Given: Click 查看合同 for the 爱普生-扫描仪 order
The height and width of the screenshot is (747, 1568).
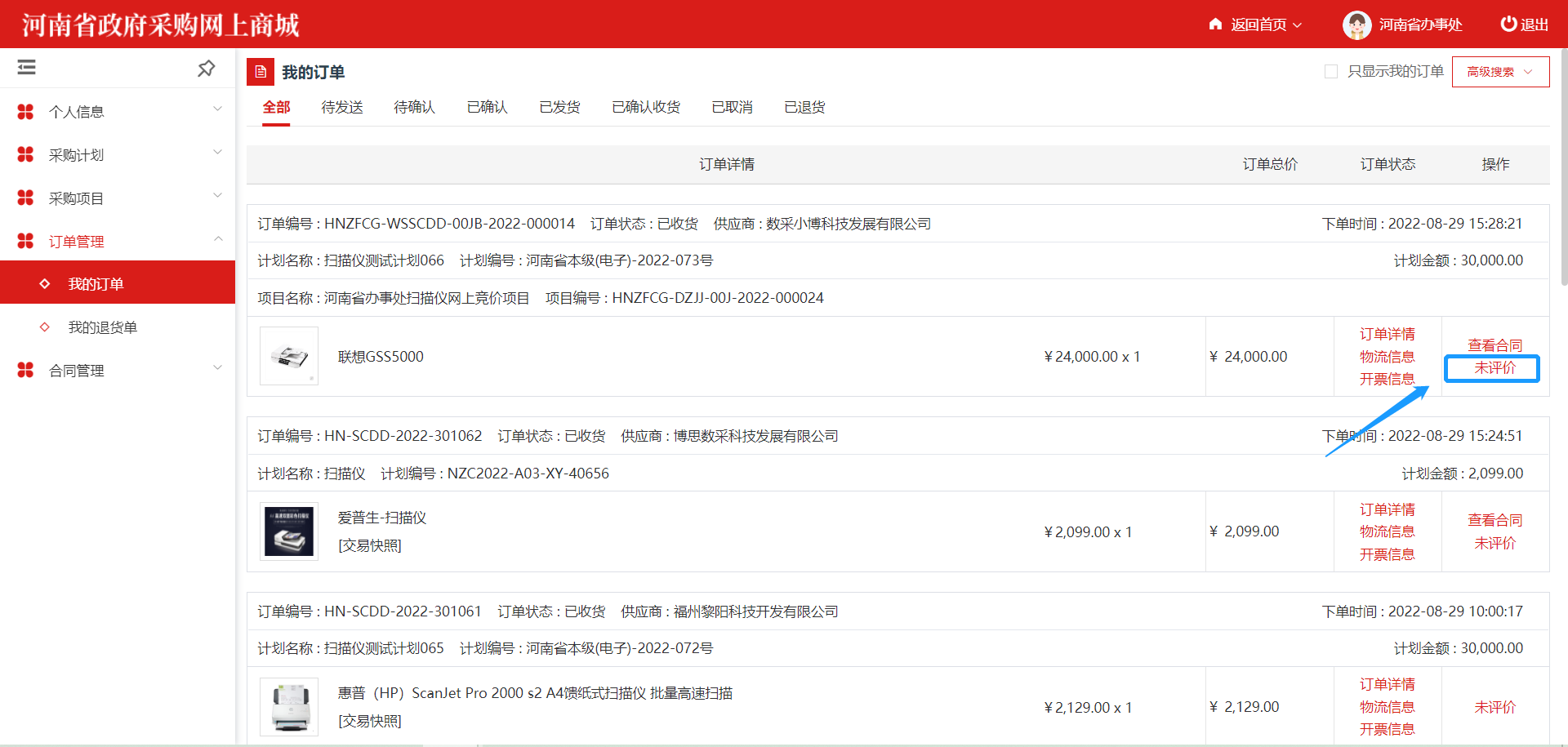Looking at the screenshot, I should (1494, 520).
